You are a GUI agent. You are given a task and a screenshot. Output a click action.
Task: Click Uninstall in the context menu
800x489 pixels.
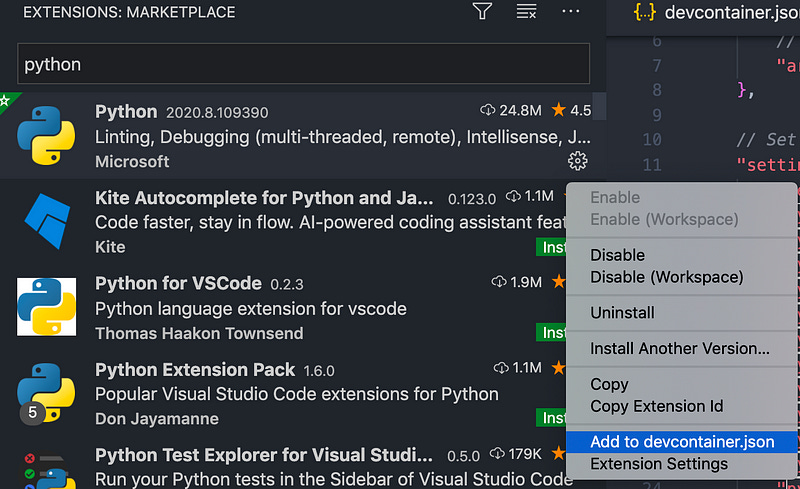pos(622,313)
